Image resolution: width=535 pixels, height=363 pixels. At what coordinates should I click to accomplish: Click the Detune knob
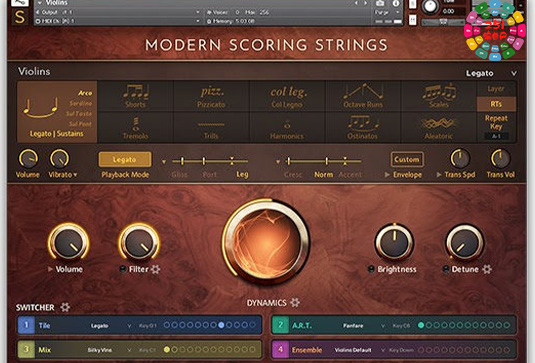[x=465, y=243]
